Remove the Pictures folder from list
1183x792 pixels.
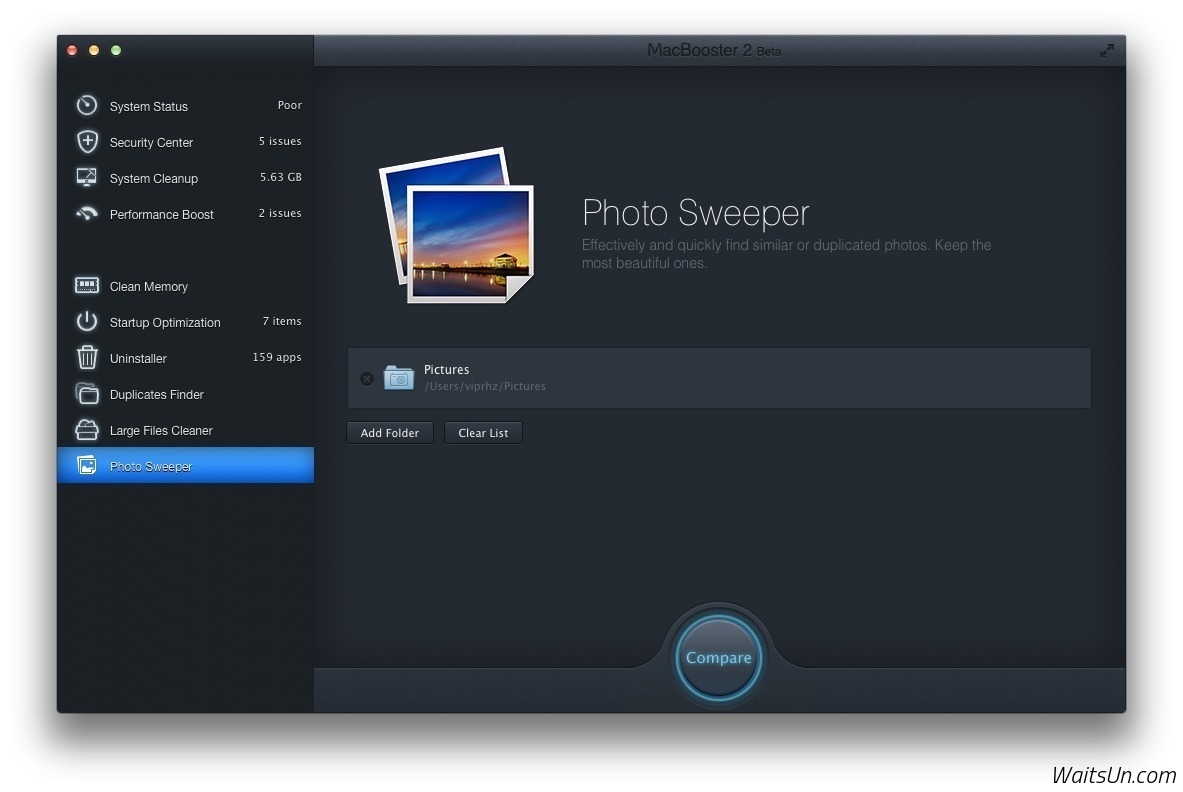click(x=367, y=378)
